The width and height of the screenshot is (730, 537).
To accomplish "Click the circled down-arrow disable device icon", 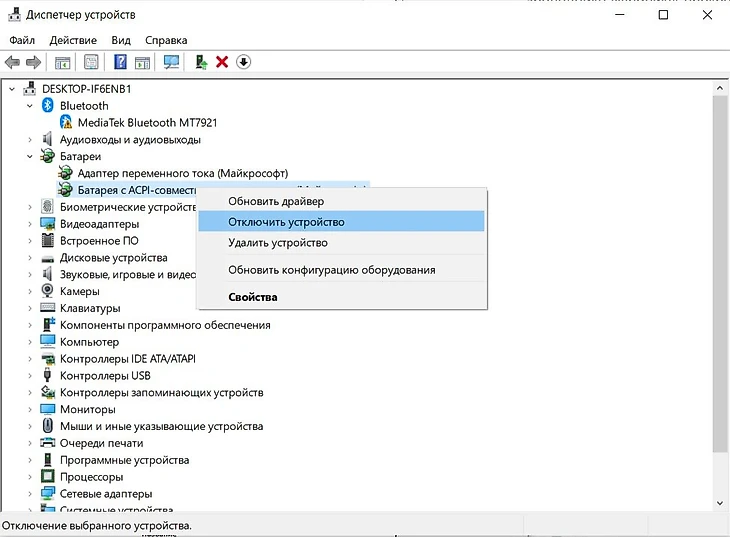I will [243, 62].
